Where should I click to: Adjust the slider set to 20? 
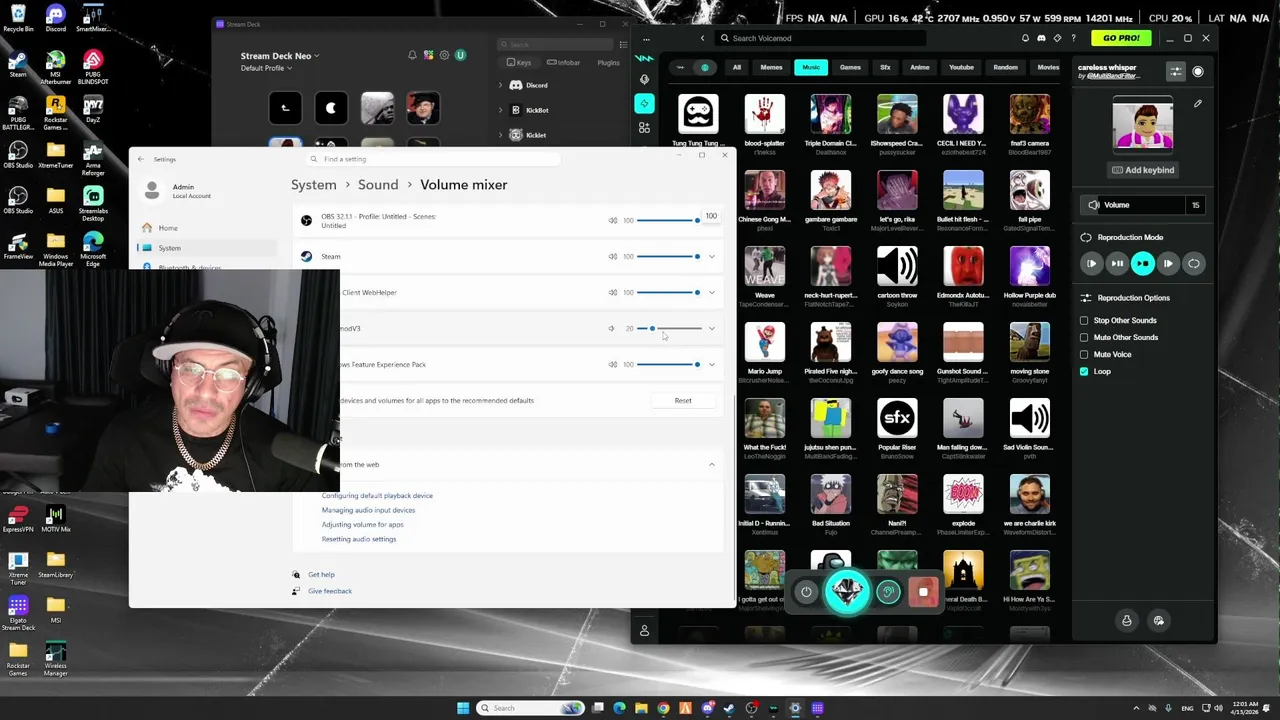[668, 328]
